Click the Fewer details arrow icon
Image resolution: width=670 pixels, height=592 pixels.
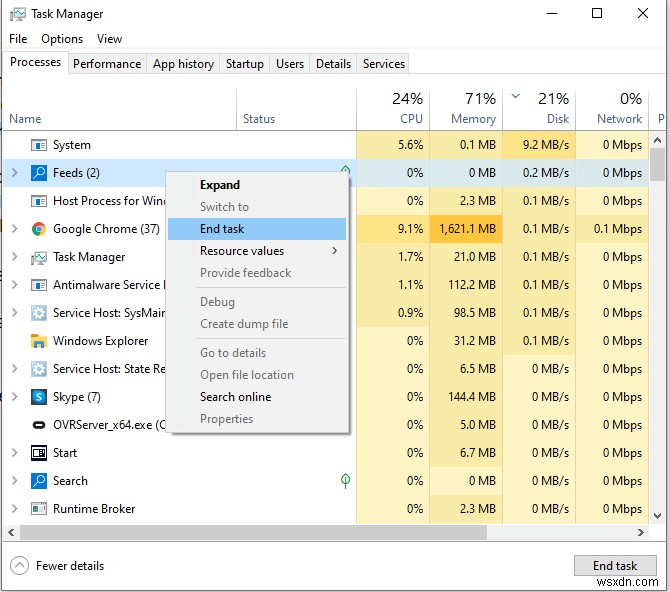pyautogui.click(x=19, y=566)
